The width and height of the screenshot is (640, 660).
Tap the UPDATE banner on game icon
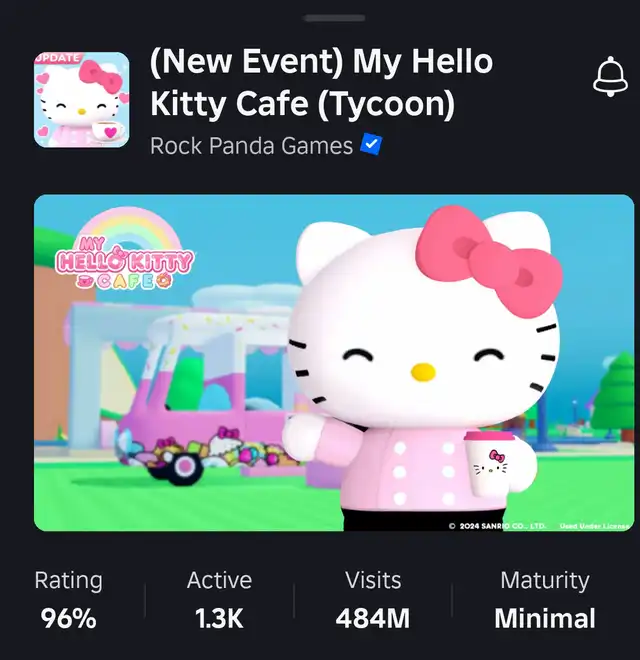point(58,58)
